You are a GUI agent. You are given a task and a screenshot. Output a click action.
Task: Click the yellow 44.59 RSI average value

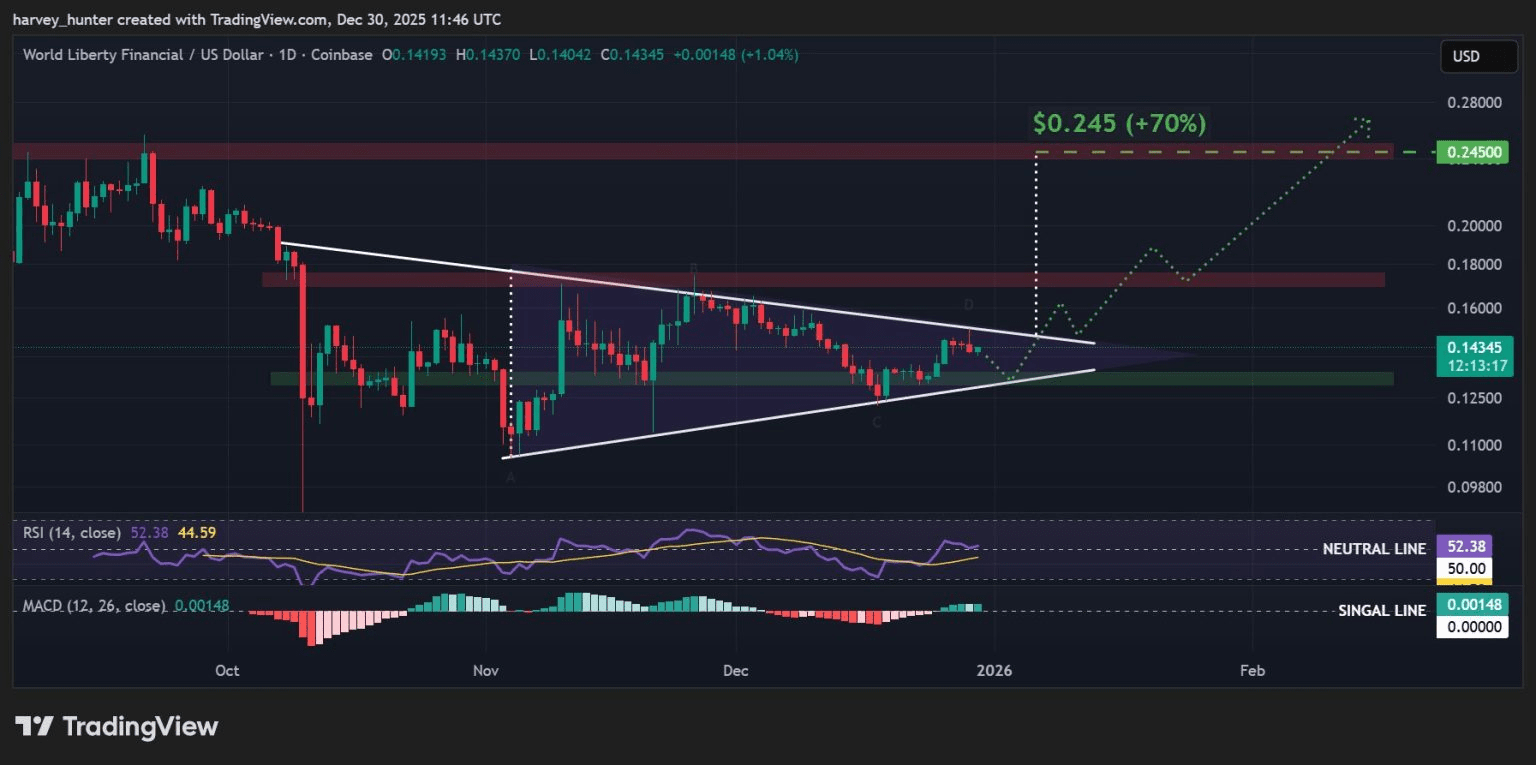pos(195,533)
